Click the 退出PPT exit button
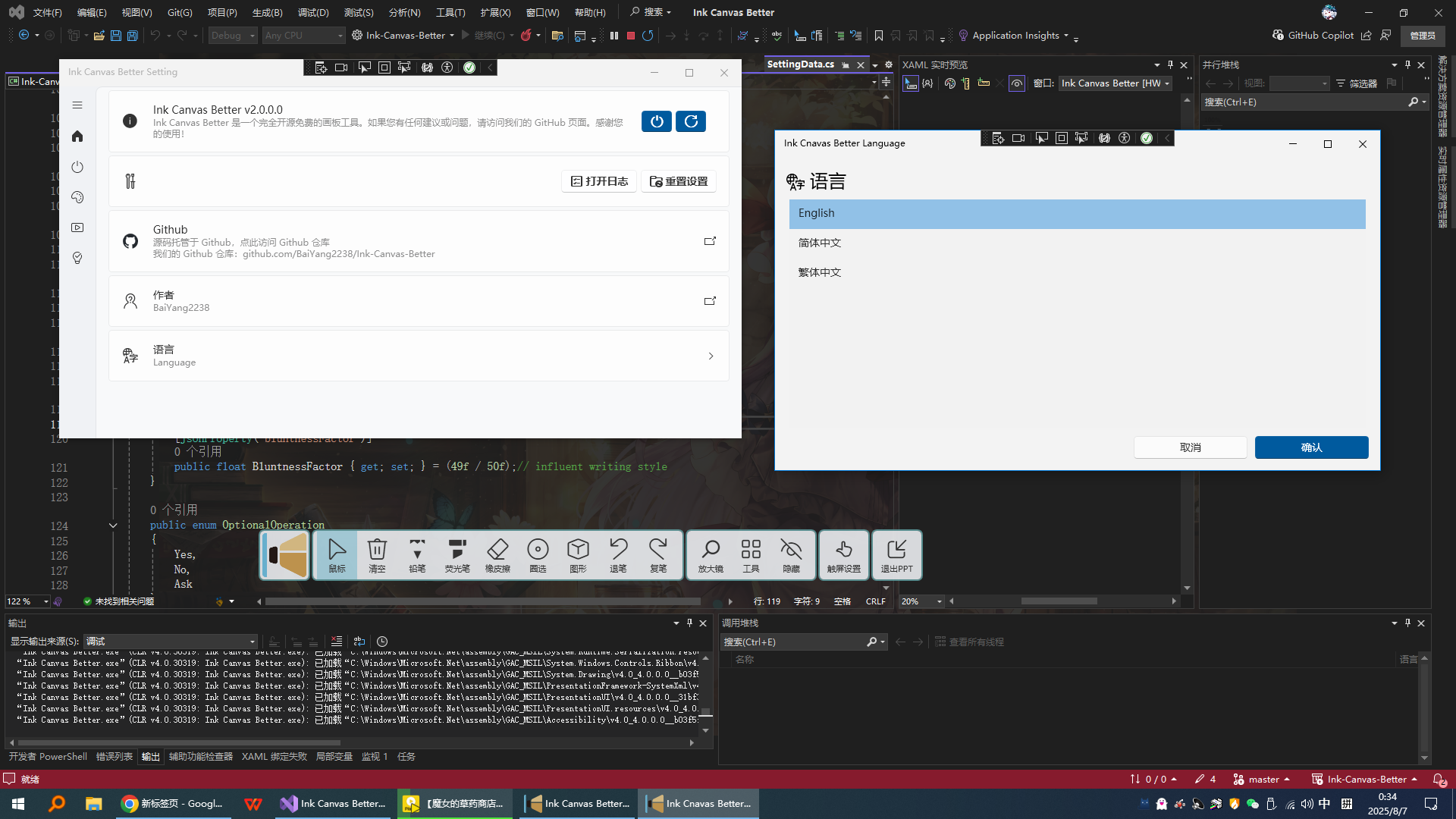This screenshot has width=1456, height=819. click(896, 555)
